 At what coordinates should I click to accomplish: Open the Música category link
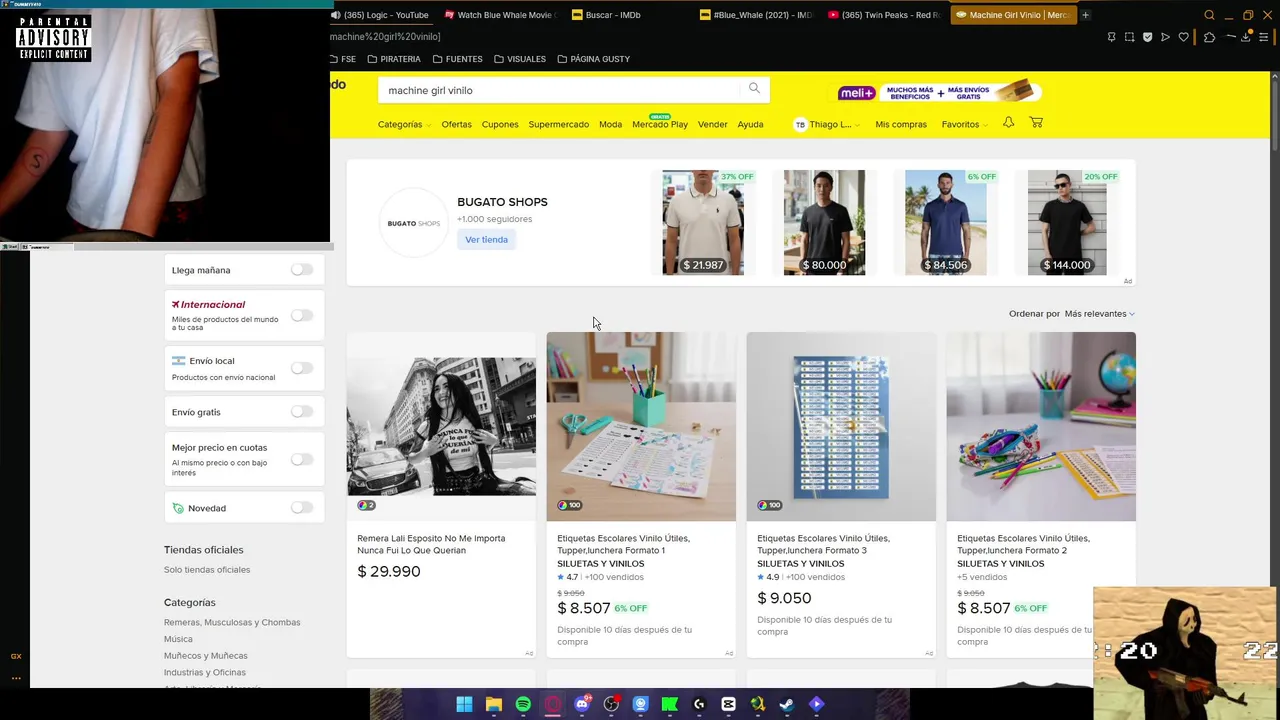178,639
